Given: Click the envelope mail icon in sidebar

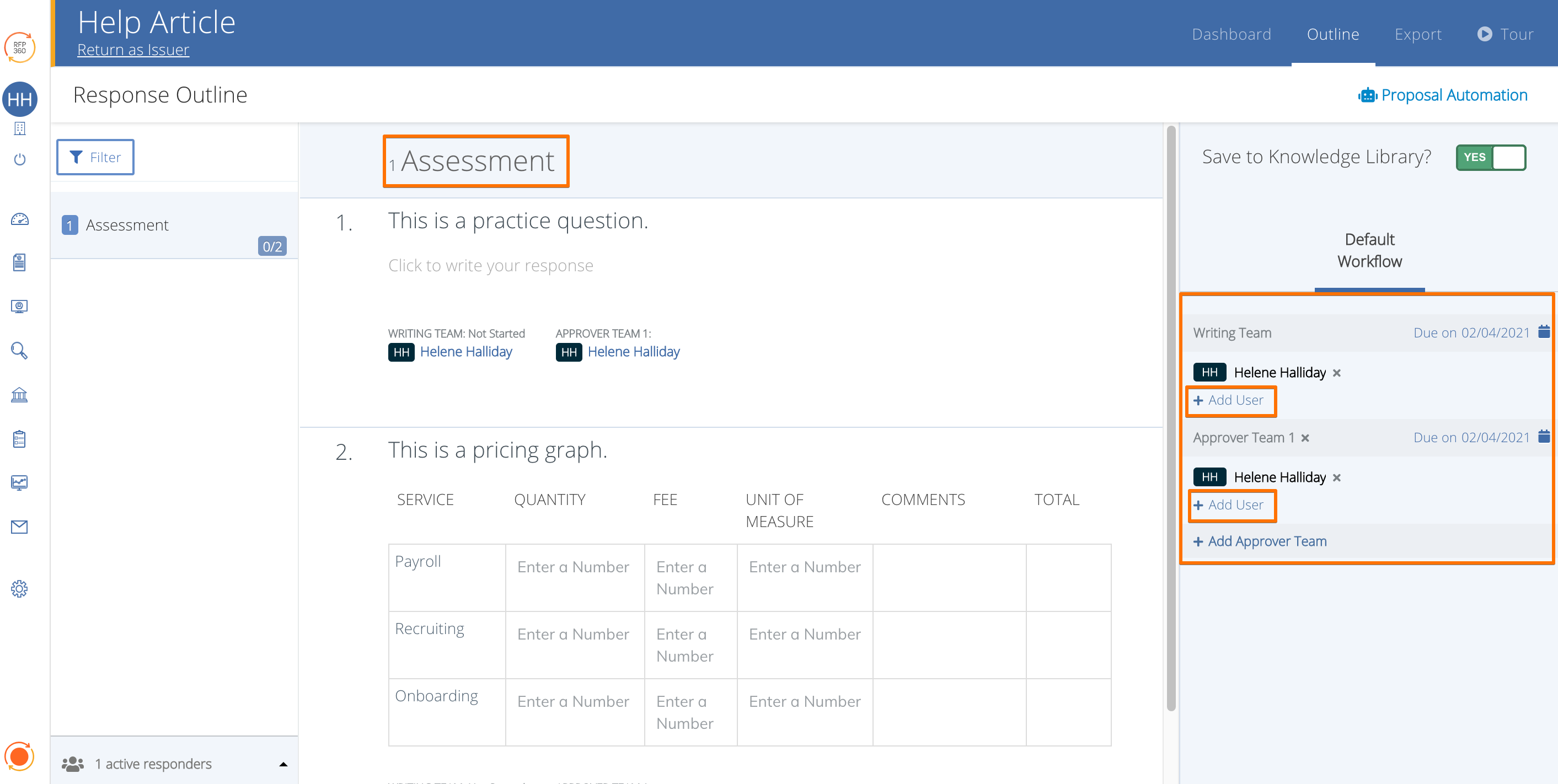Looking at the screenshot, I should [19, 527].
